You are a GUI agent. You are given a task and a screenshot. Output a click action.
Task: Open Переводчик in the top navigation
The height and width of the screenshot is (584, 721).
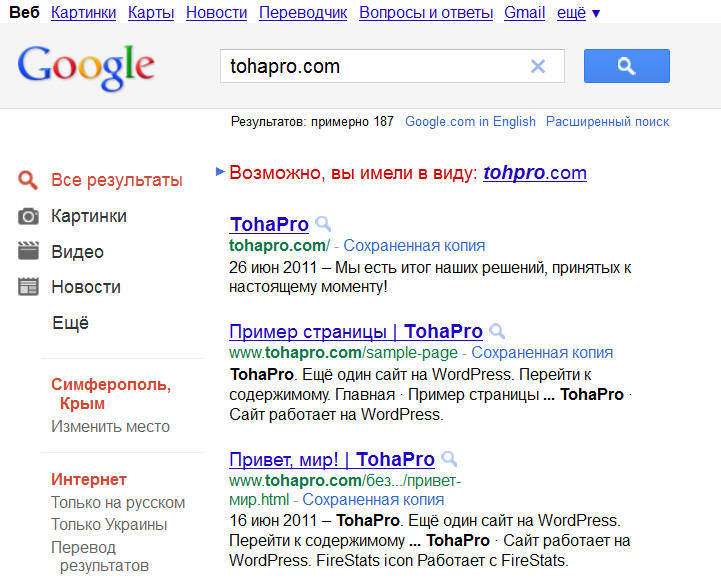coord(303,13)
